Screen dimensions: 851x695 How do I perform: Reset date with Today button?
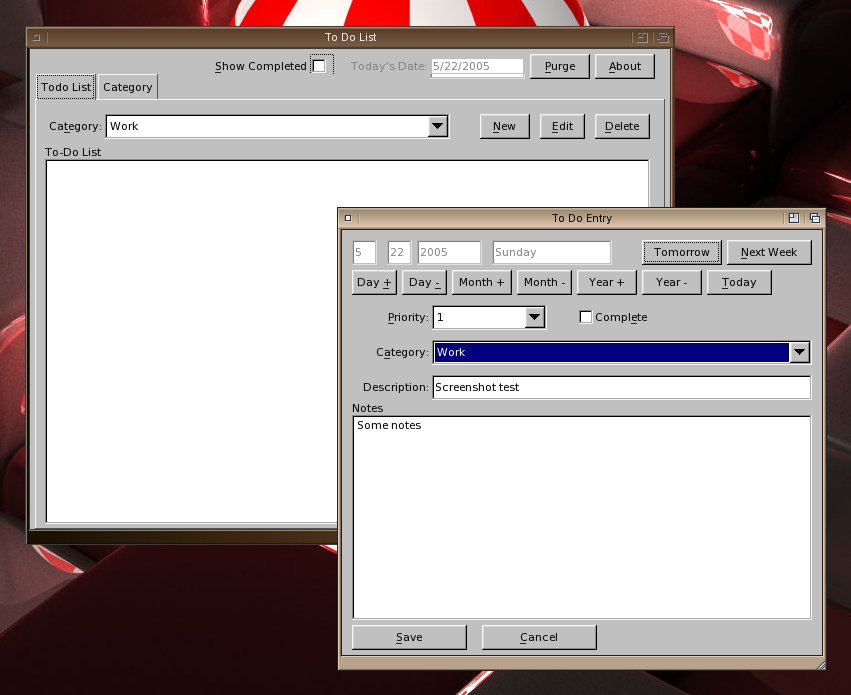point(739,282)
